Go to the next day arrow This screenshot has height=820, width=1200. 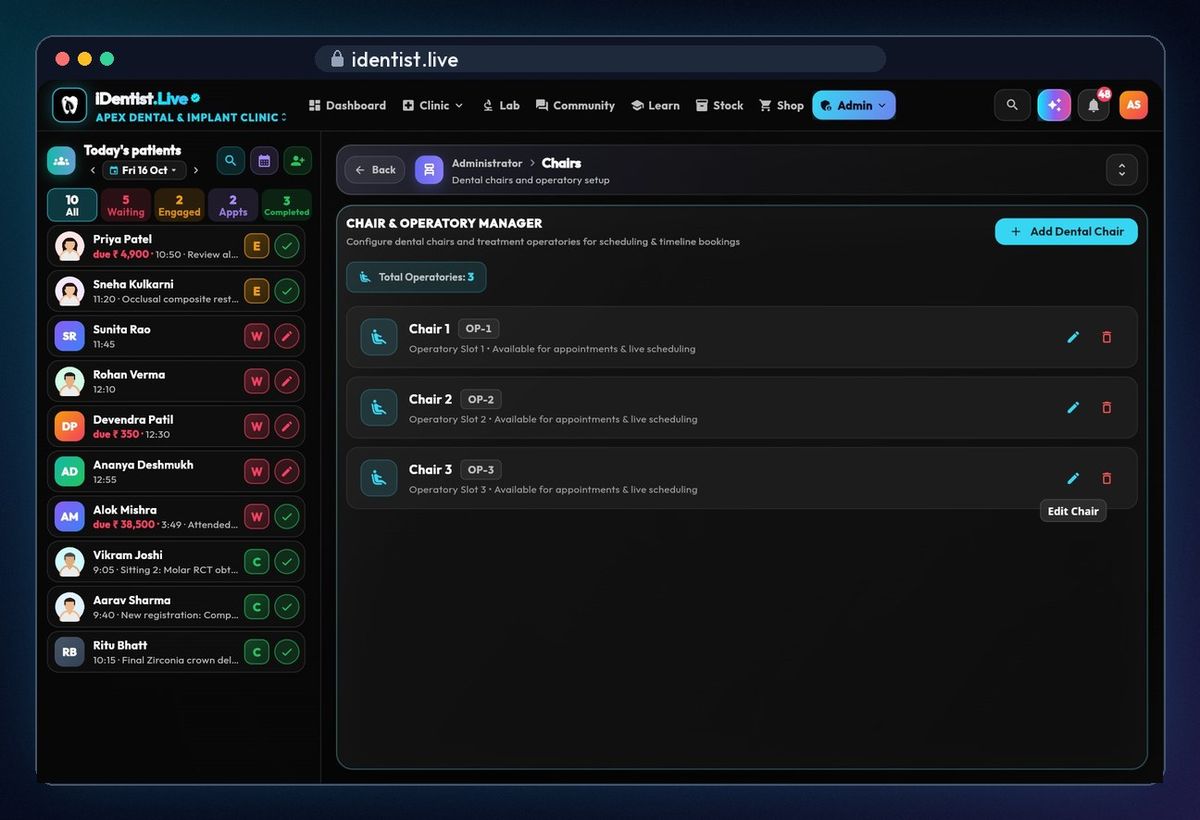pos(196,170)
